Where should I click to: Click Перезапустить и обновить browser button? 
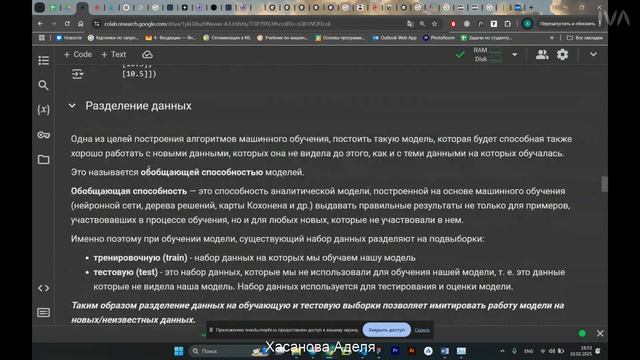567,24
